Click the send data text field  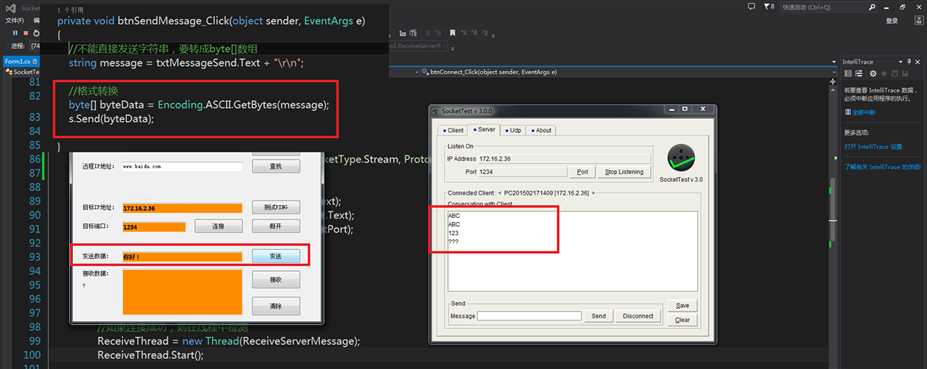(182, 257)
